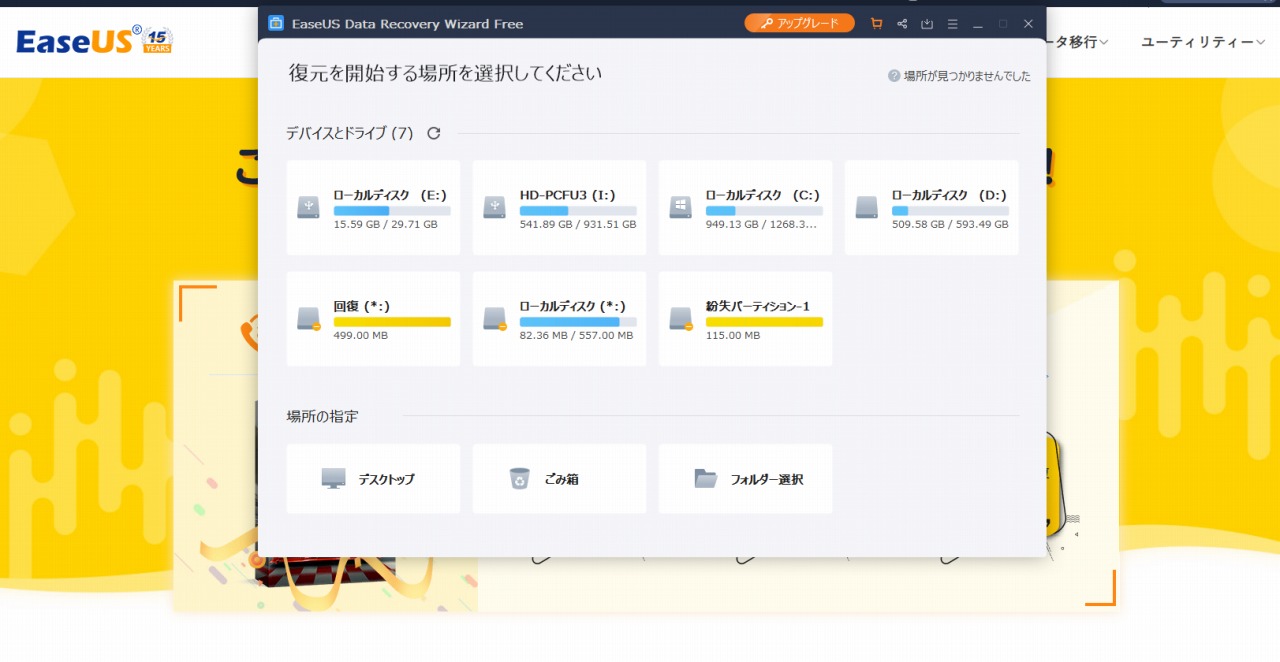Click the drive icon for 回復 (*:)
This screenshot has height=662, width=1280.
(x=308, y=319)
